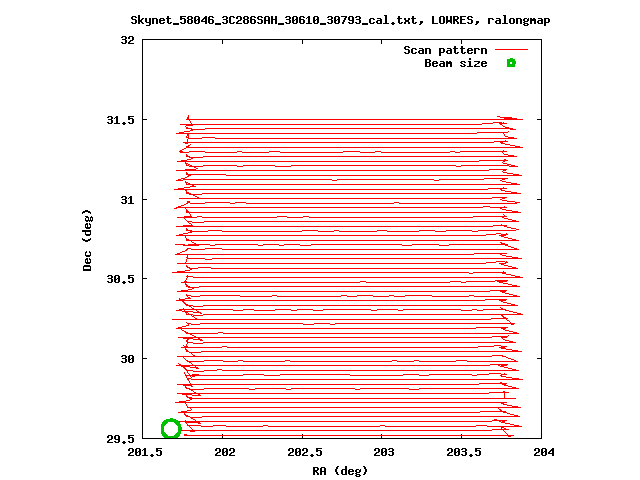This screenshot has width=640, height=480.
Task: Click the large green beam circle on the plot
Action: tap(171, 429)
